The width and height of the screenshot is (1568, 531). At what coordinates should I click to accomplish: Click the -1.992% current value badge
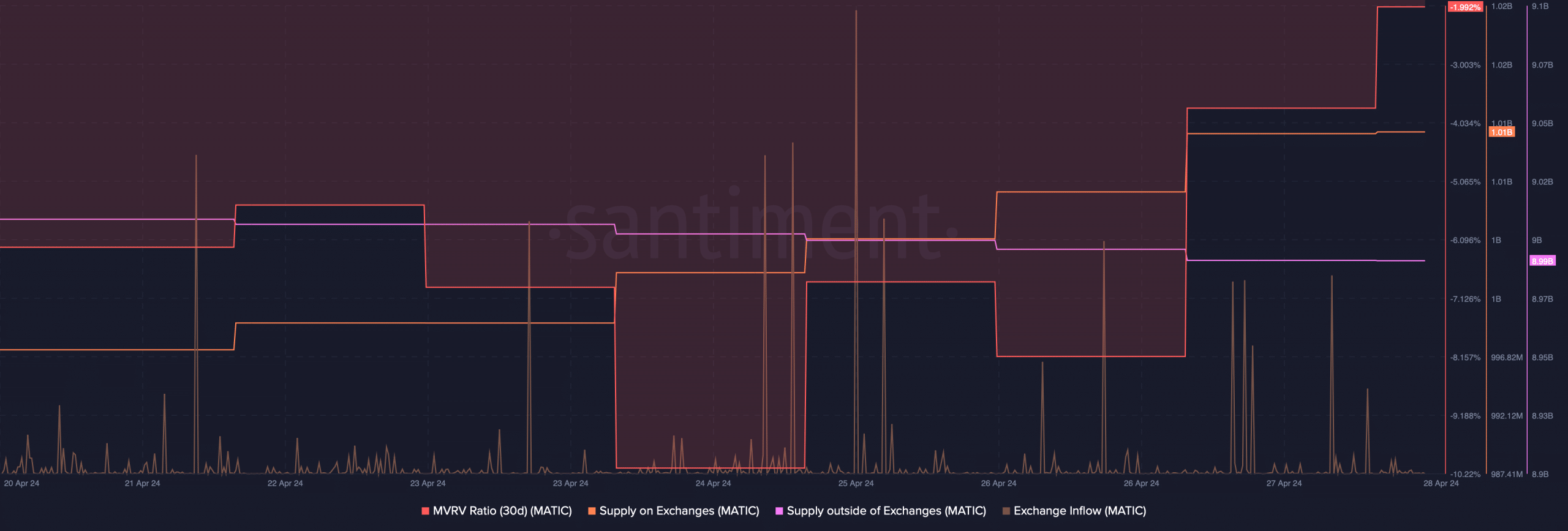(1465, 7)
